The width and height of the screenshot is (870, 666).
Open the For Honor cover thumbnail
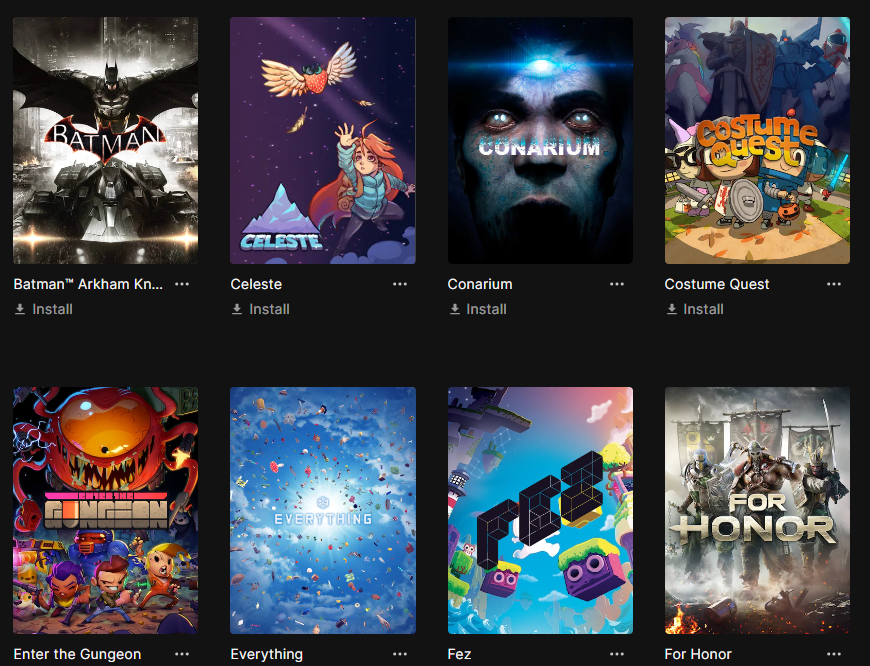tap(757, 511)
